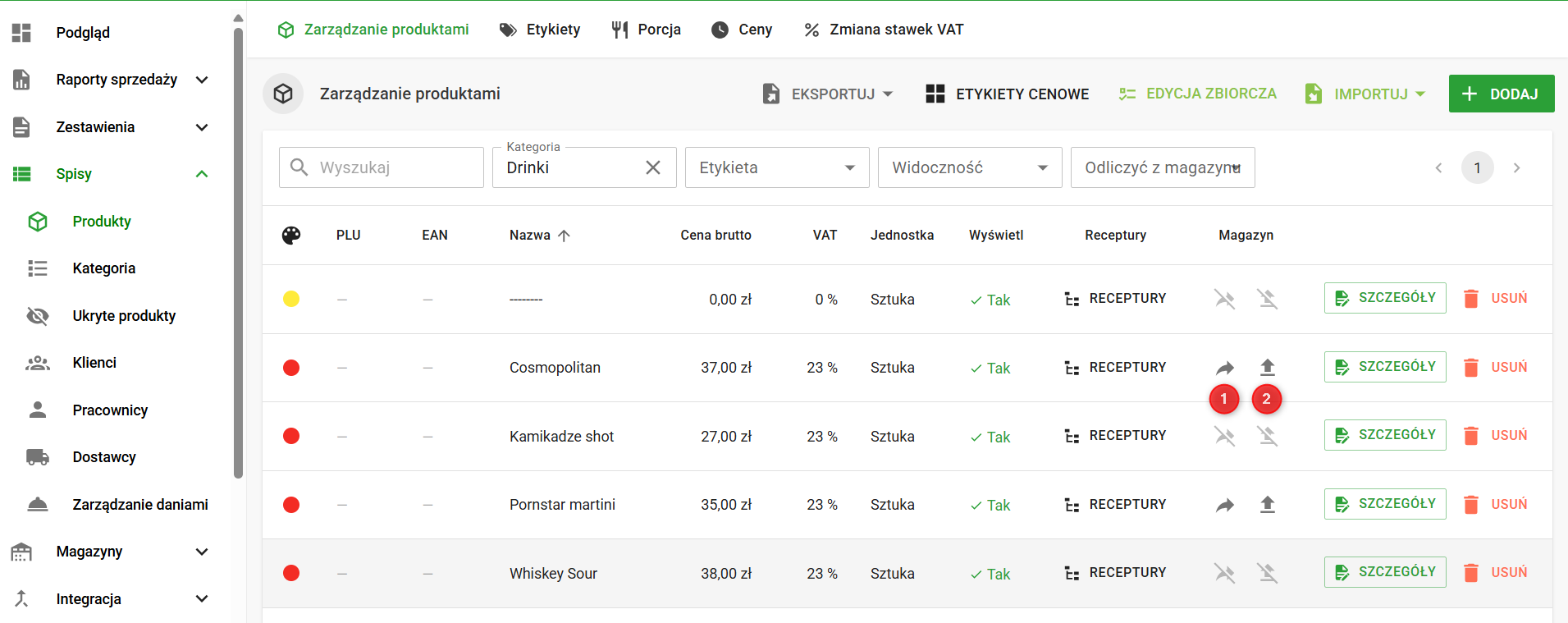Screen dimensions: 1568x623
Task: Click the share arrow icon for Cosmopolitan
Action: pyautogui.click(x=1224, y=368)
